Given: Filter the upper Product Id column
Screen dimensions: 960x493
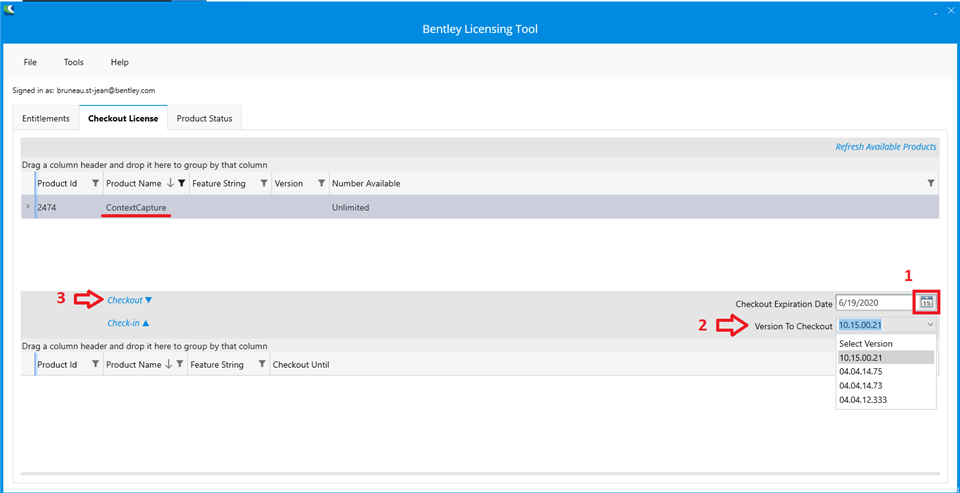Looking at the screenshot, I should 95,184.
